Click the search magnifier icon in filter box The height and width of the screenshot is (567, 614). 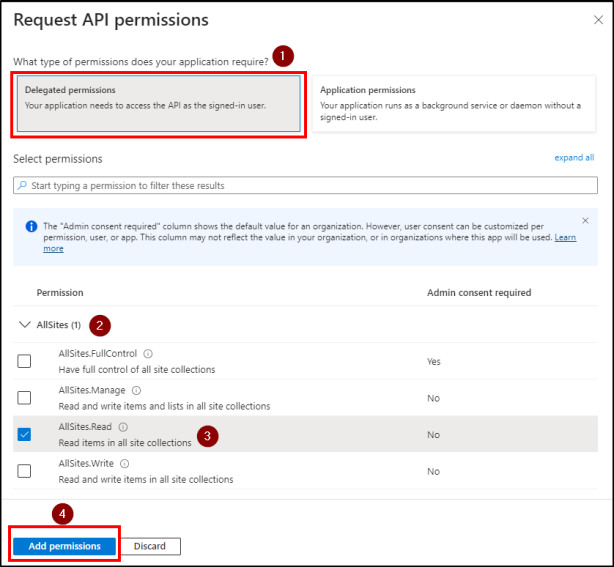pos(22,185)
